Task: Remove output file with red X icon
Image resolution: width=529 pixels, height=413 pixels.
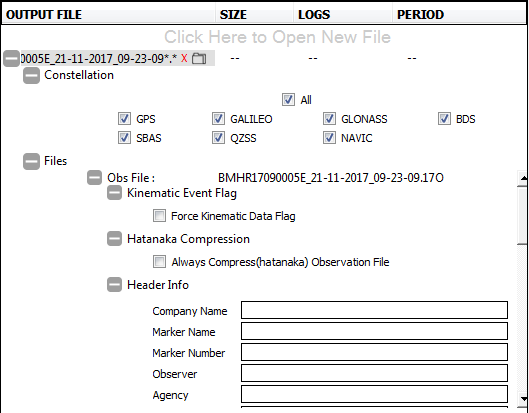Action: [184, 58]
